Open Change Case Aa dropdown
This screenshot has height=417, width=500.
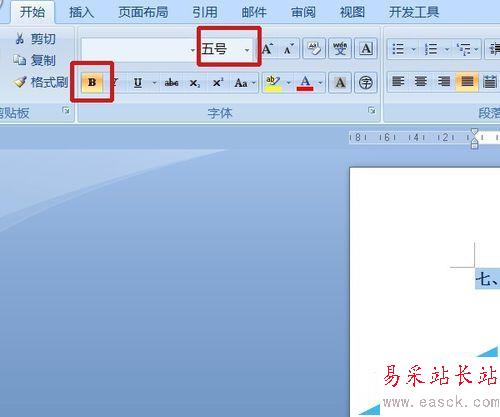click(244, 82)
